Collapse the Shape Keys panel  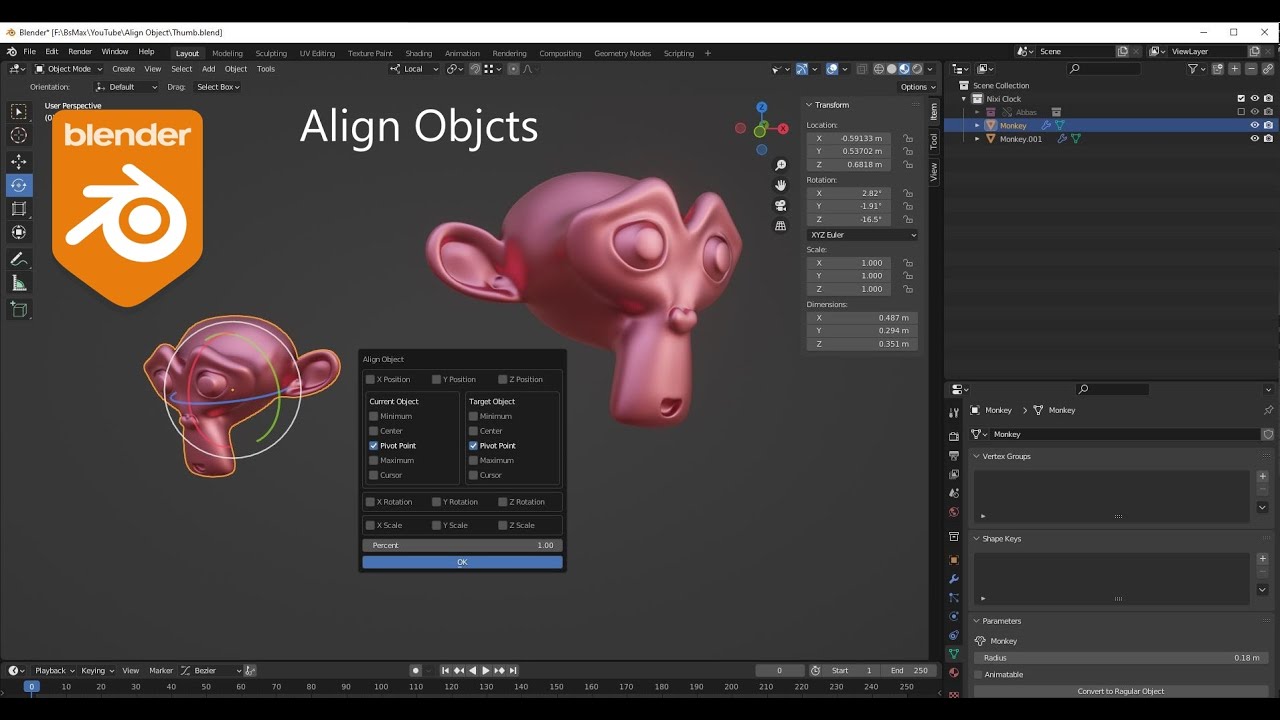977,538
